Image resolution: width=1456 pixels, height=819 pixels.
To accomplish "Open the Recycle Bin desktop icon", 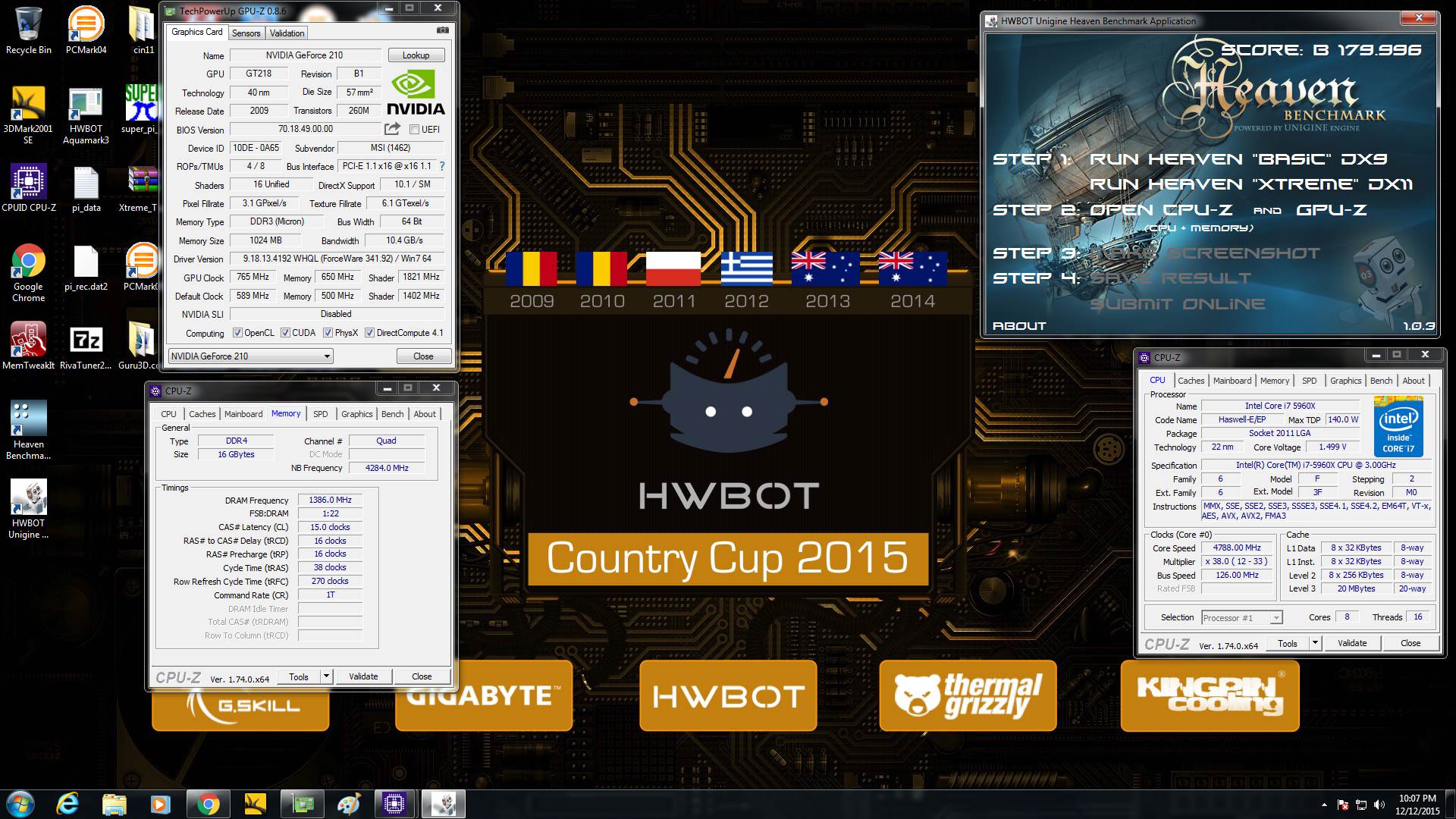I will coord(29,30).
